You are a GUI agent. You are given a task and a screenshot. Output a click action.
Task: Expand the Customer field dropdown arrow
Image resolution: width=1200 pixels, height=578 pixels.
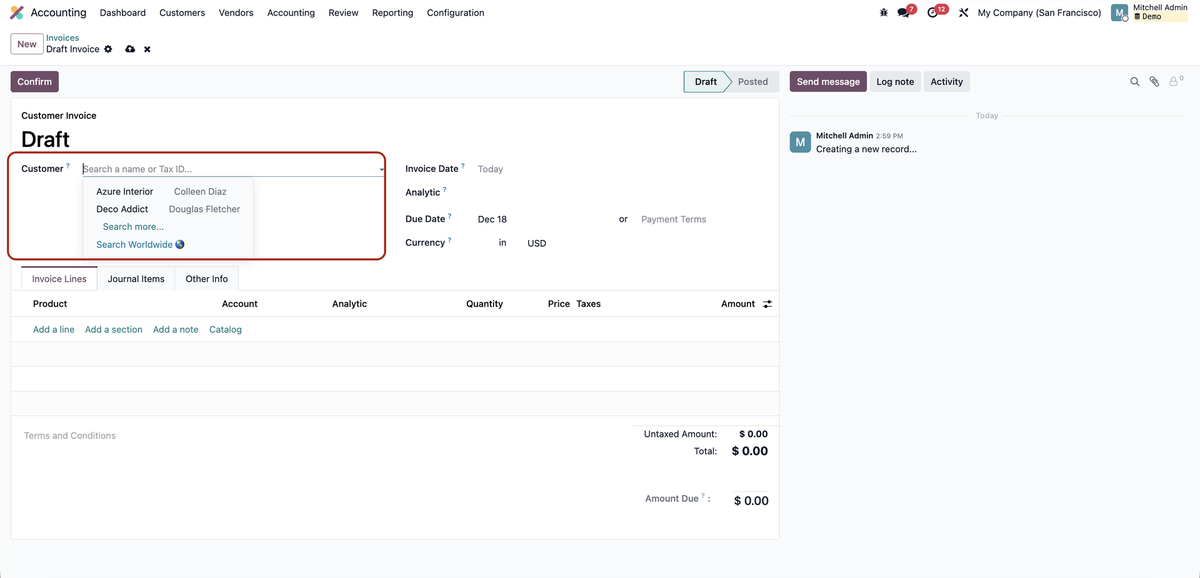pos(382,170)
